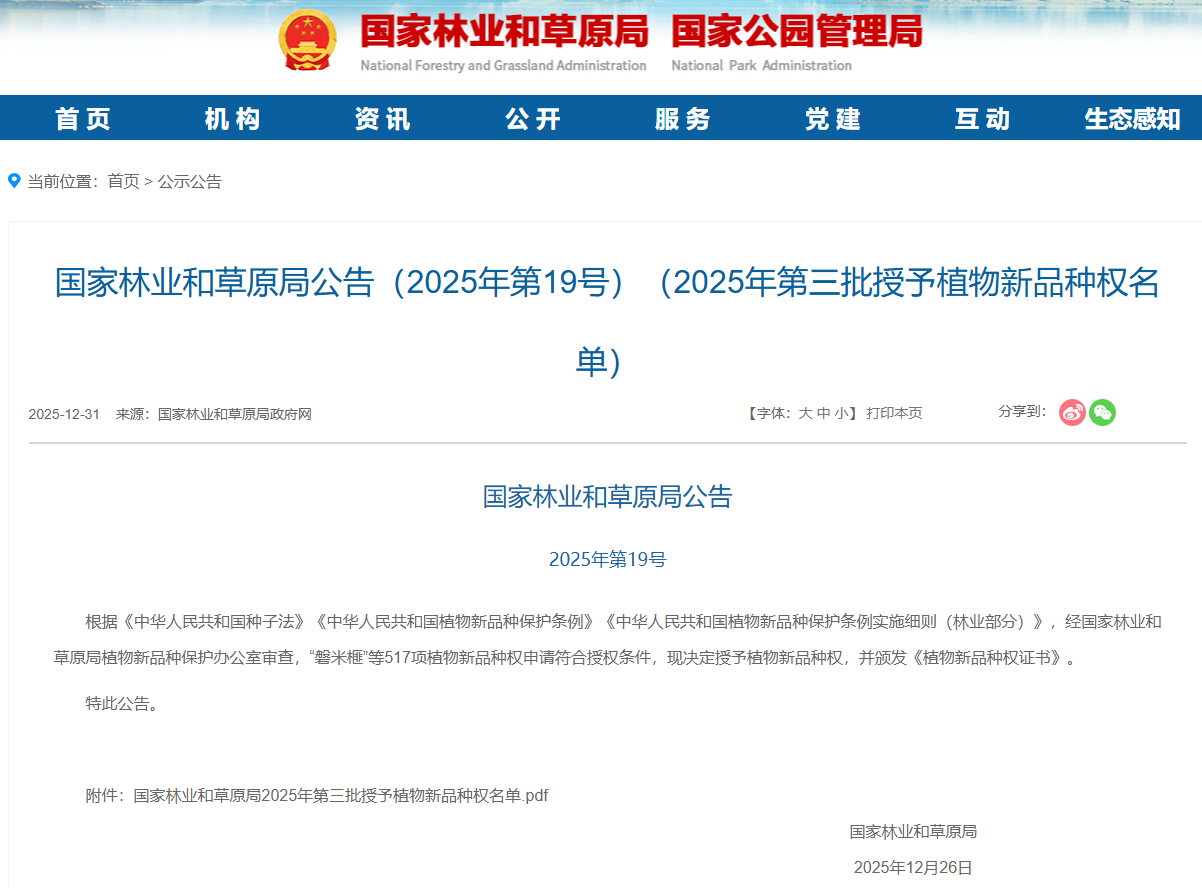Click the blue location pin icon
The image size is (1202, 888).
coord(14,181)
